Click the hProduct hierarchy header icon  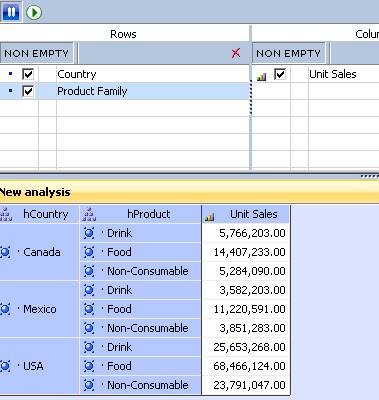(x=89, y=214)
